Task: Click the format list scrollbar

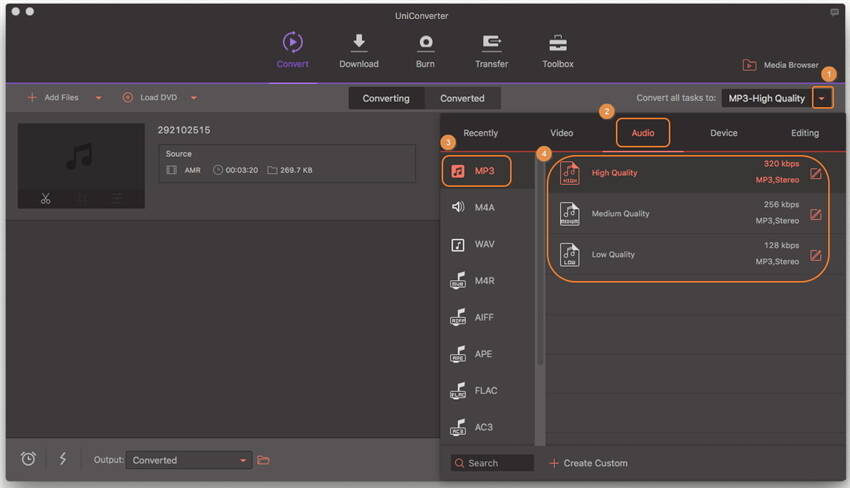Action: pos(540,260)
